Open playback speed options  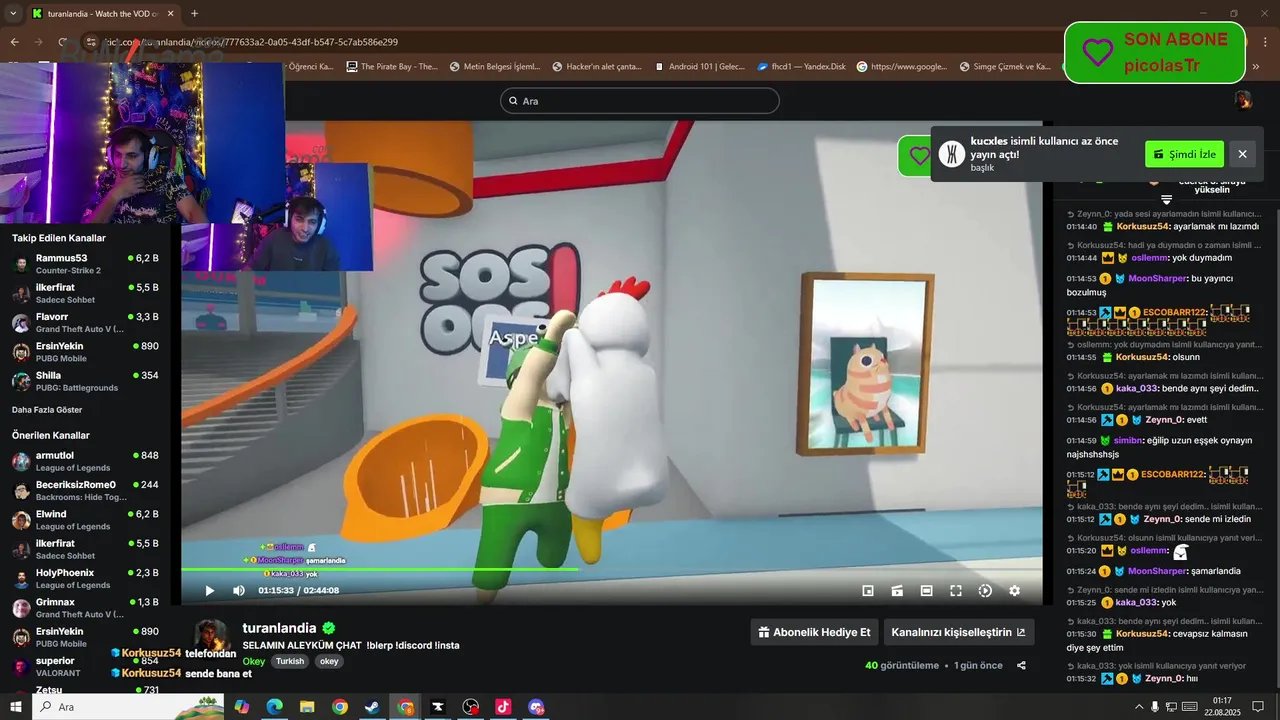coord(985,591)
